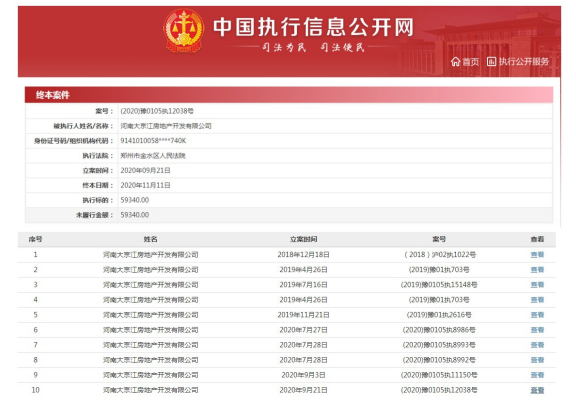Viewport: 576px width, 410px height.
Task: Open 查看 for case (2019)豫0105执15148号
Action: [537, 285]
